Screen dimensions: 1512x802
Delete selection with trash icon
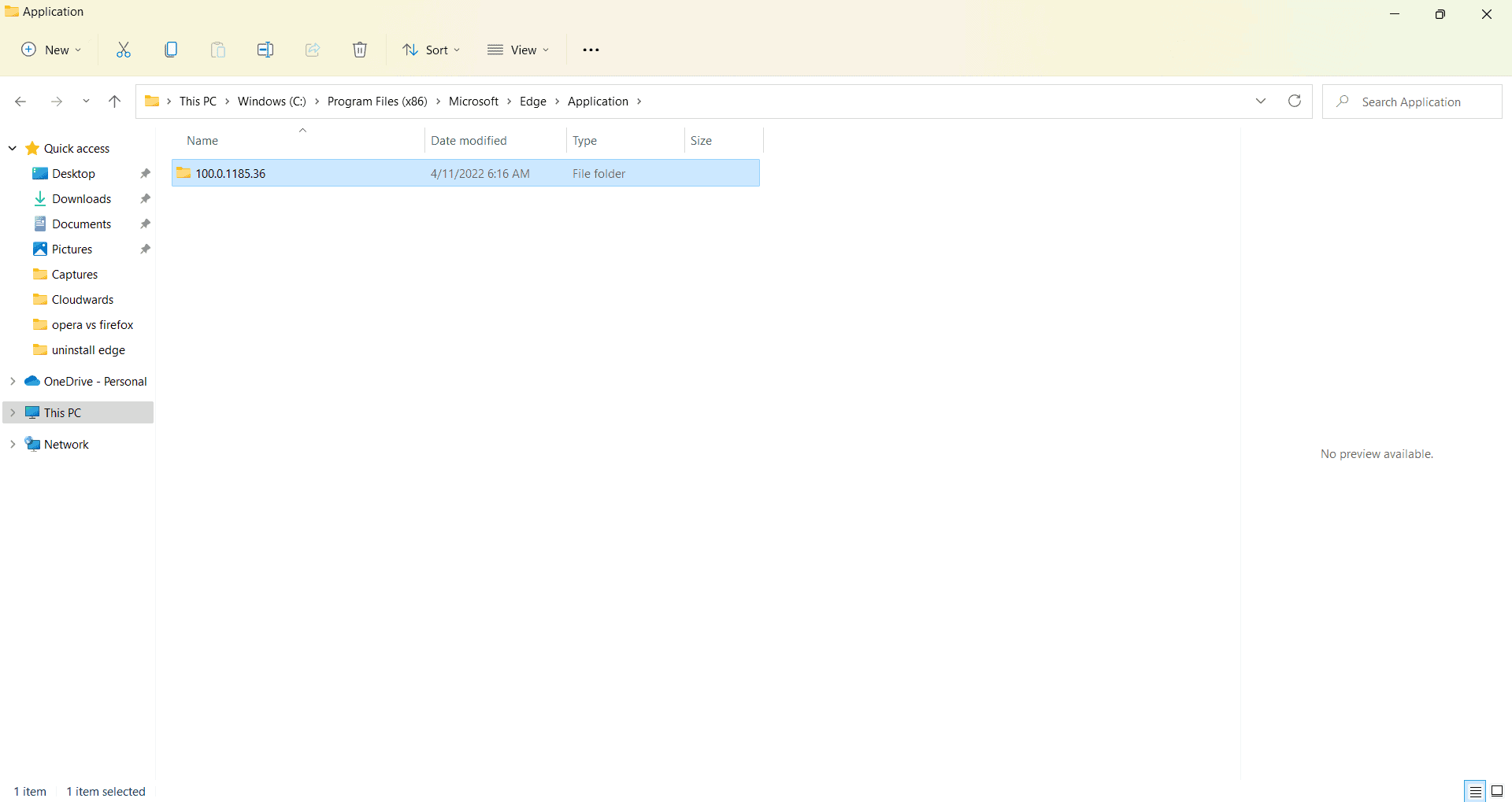pos(360,50)
